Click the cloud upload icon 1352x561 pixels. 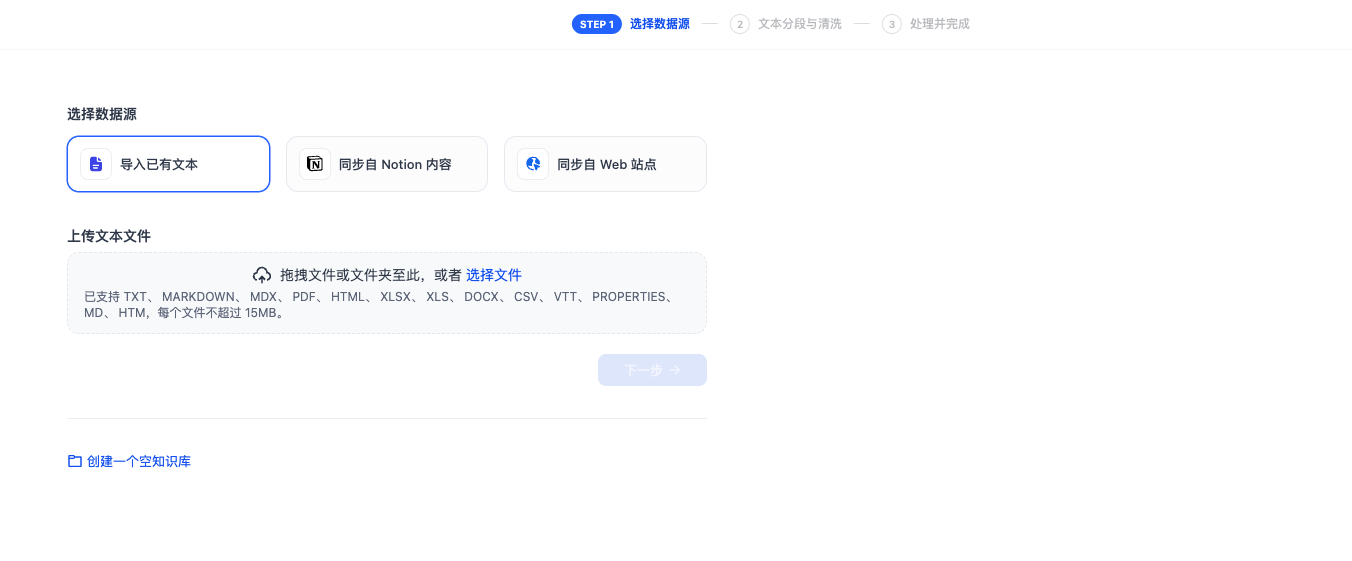click(262, 275)
